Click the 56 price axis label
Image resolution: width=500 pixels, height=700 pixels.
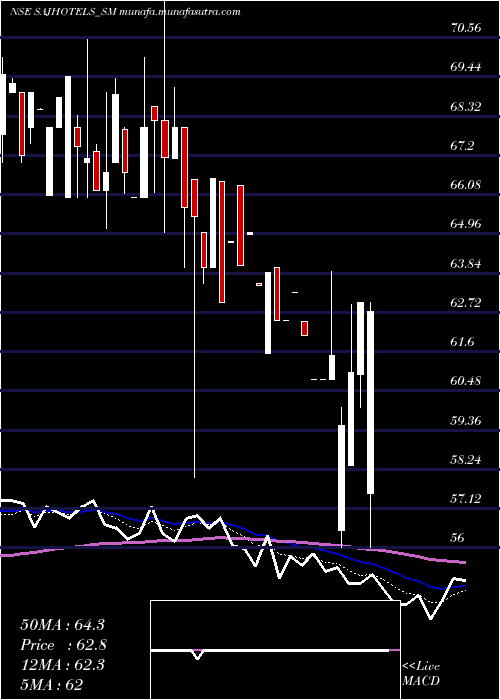458,538
